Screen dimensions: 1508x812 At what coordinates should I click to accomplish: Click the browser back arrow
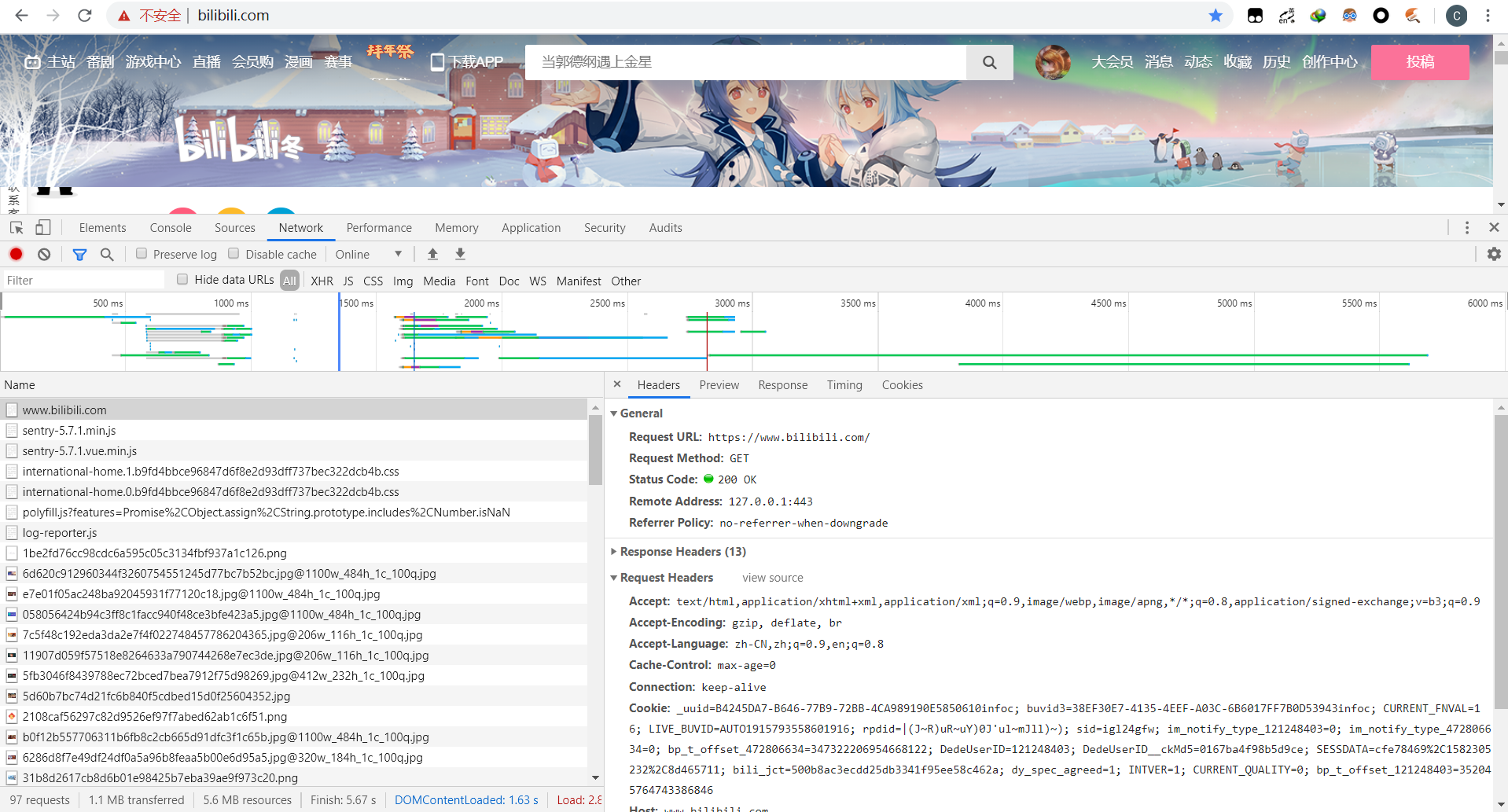point(21,15)
